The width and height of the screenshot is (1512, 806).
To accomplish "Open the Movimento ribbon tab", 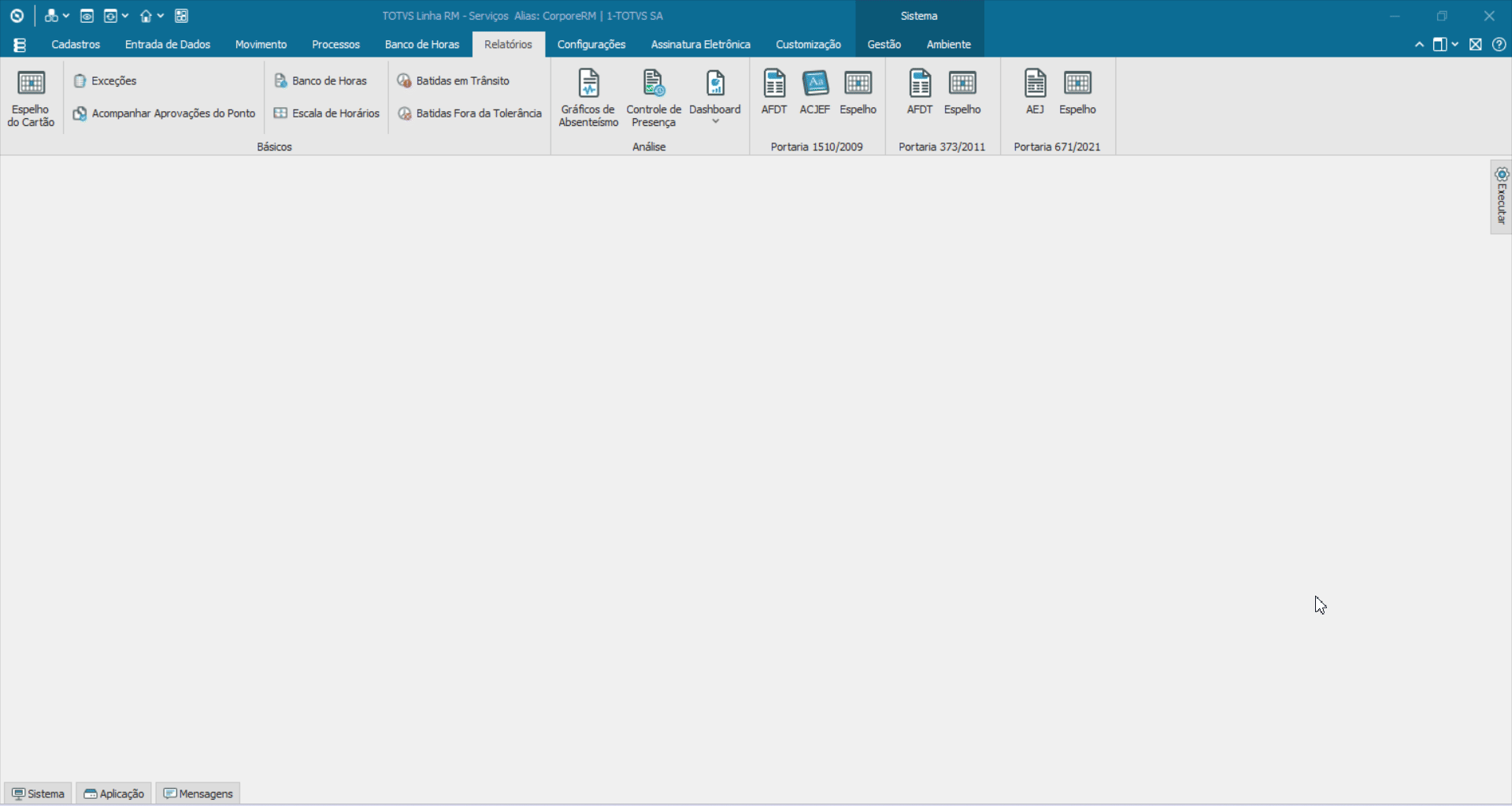I will click(261, 45).
